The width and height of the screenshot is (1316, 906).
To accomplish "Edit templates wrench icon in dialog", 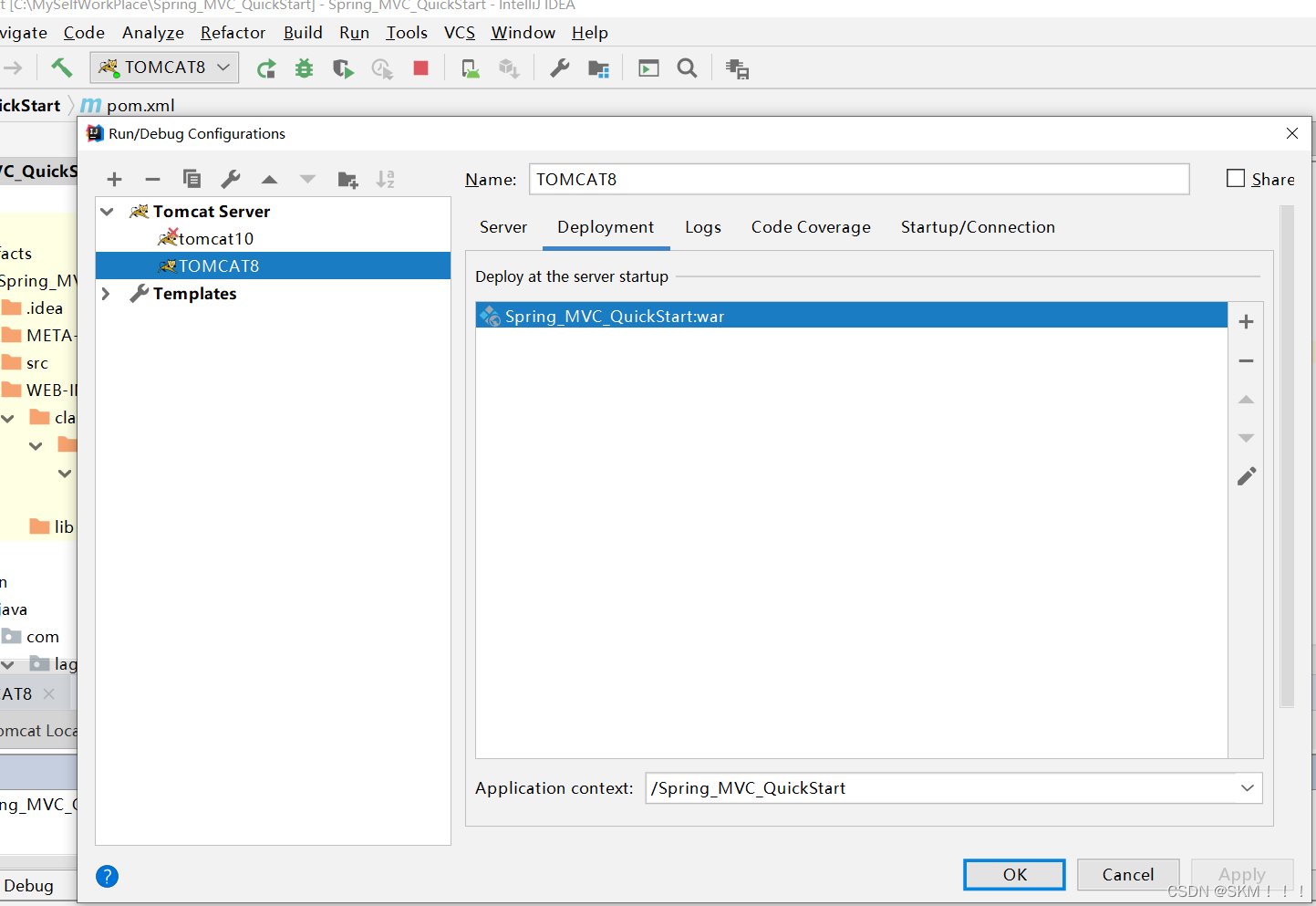I will click(x=231, y=179).
